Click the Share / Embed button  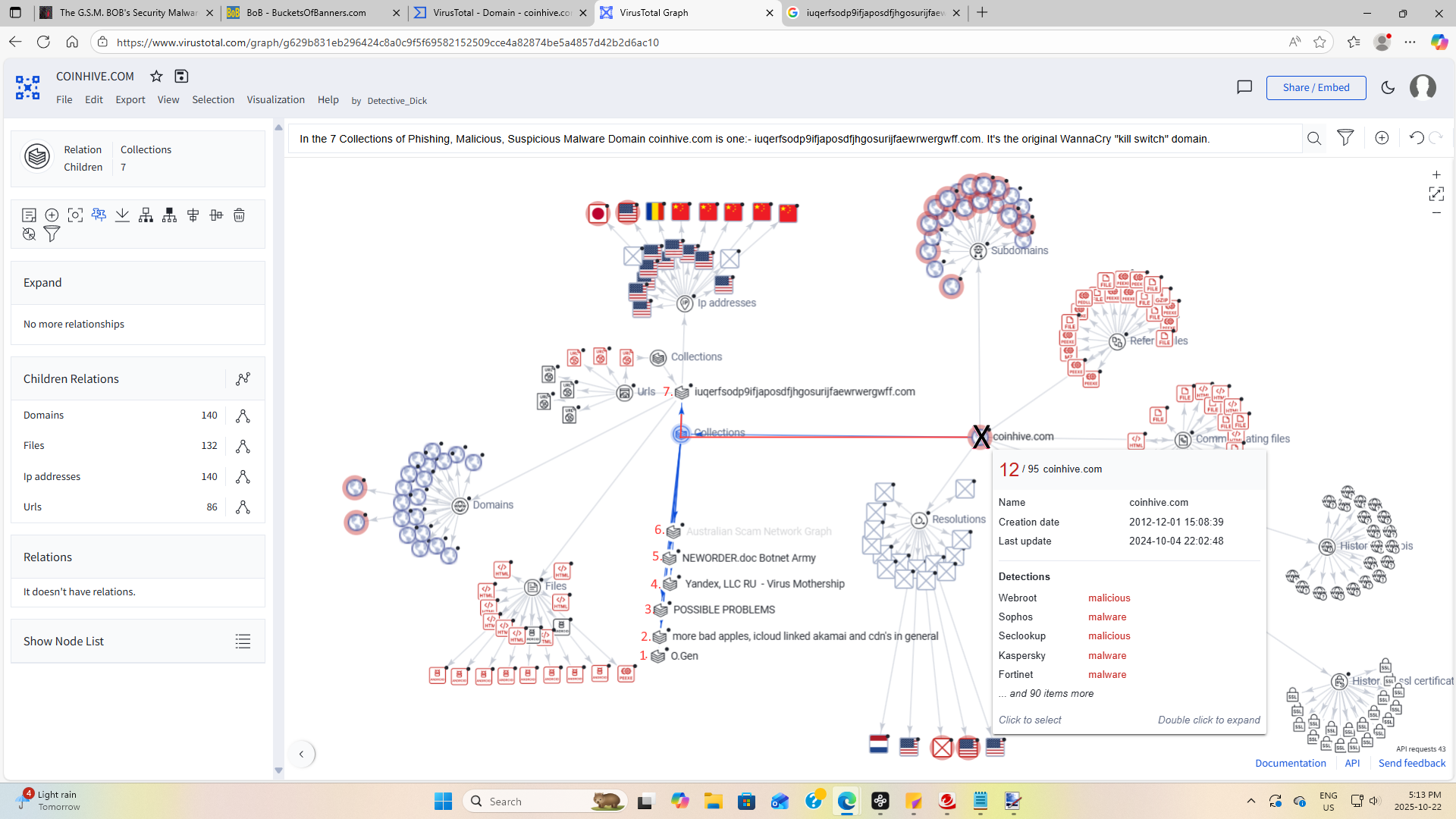pos(1316,87)
